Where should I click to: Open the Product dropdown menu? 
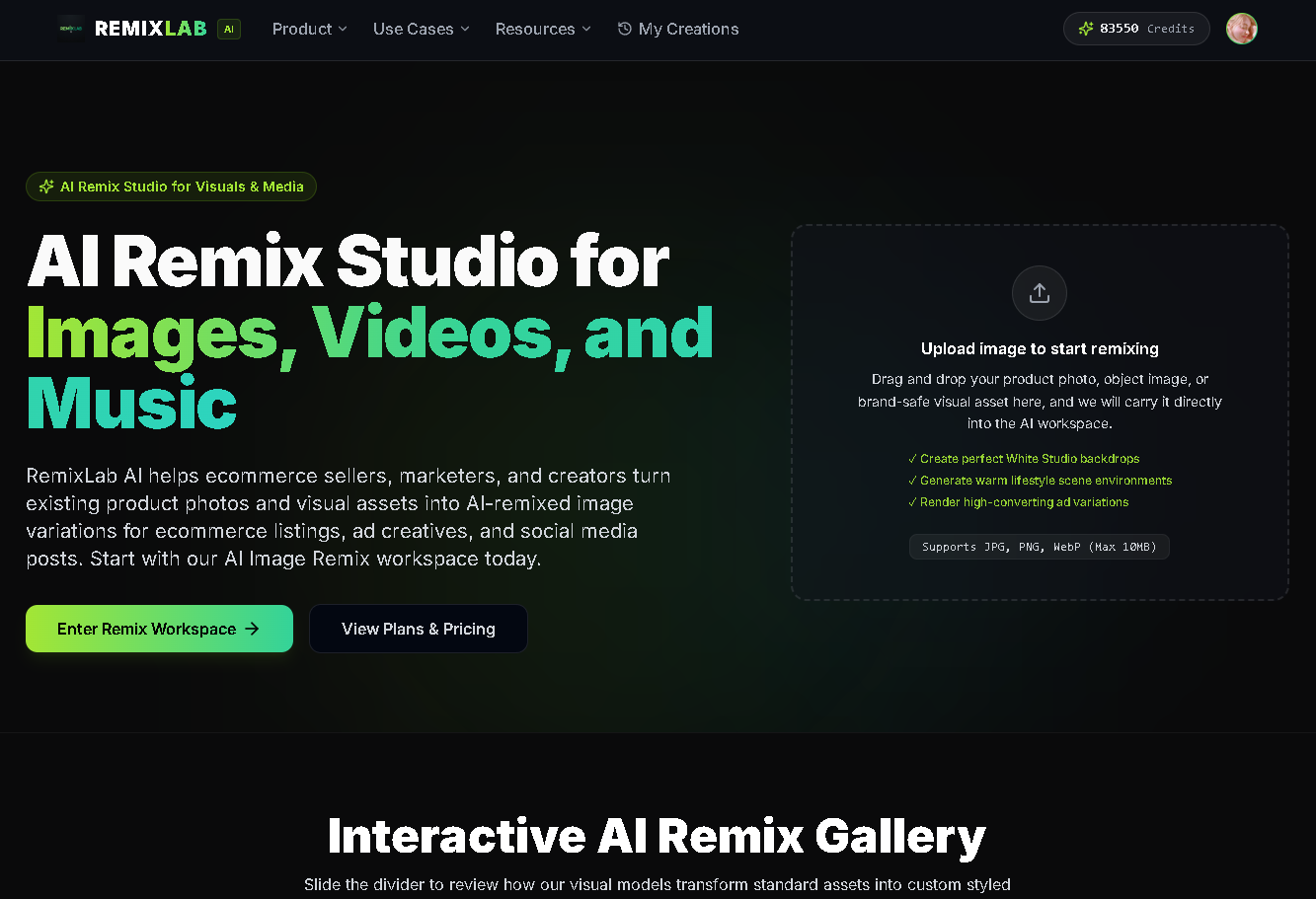point(310,29)
